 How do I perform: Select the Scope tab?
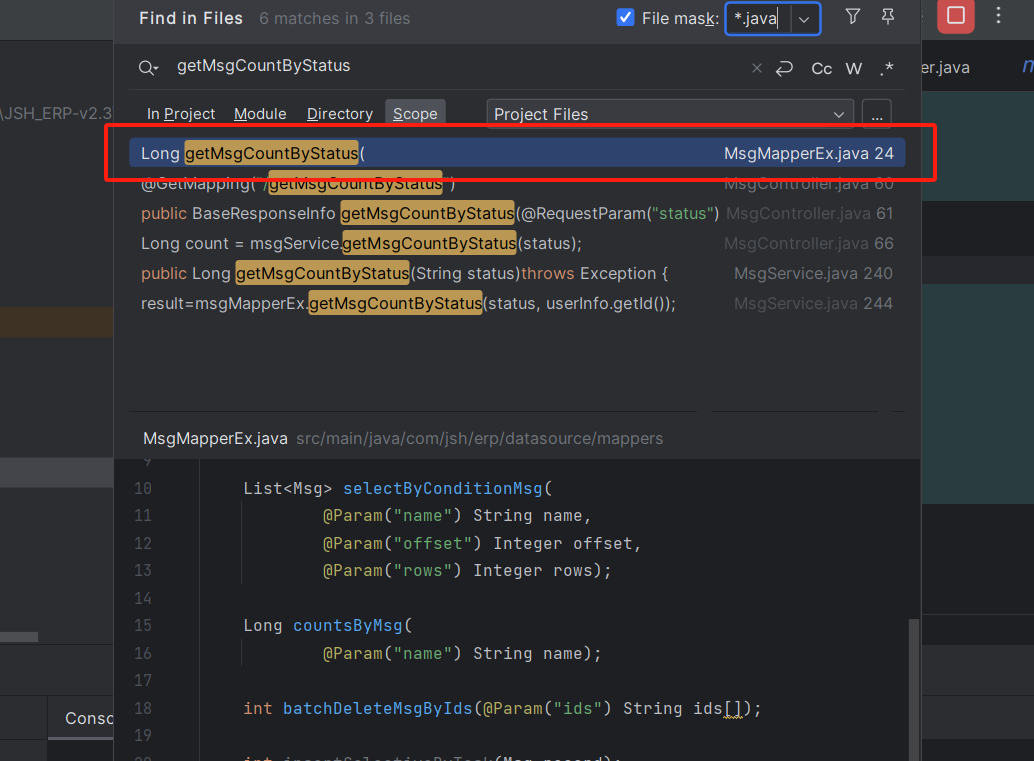pyautogui.click(x=415, y=114)
